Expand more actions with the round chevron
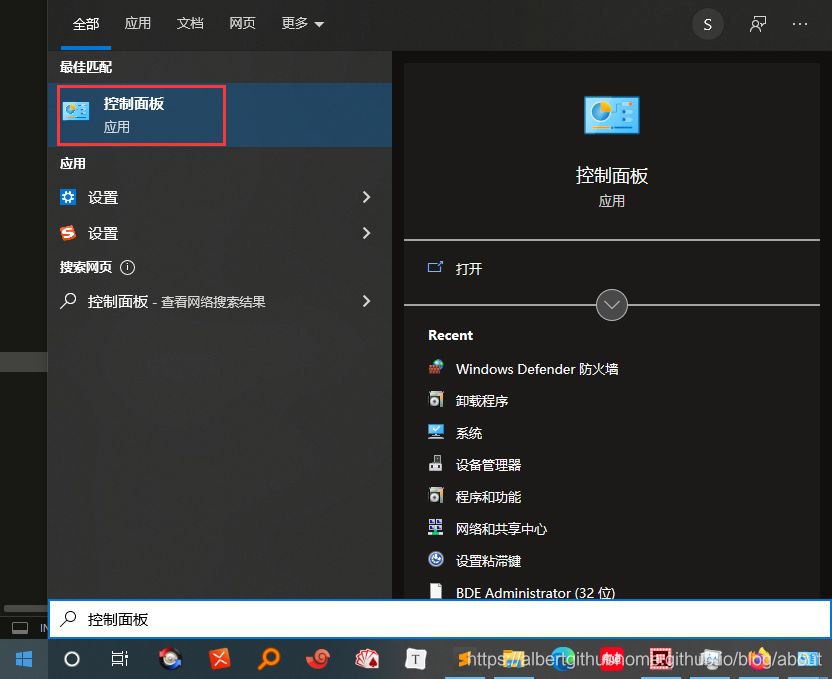This screenshot has height=679, width=832. 611,305
